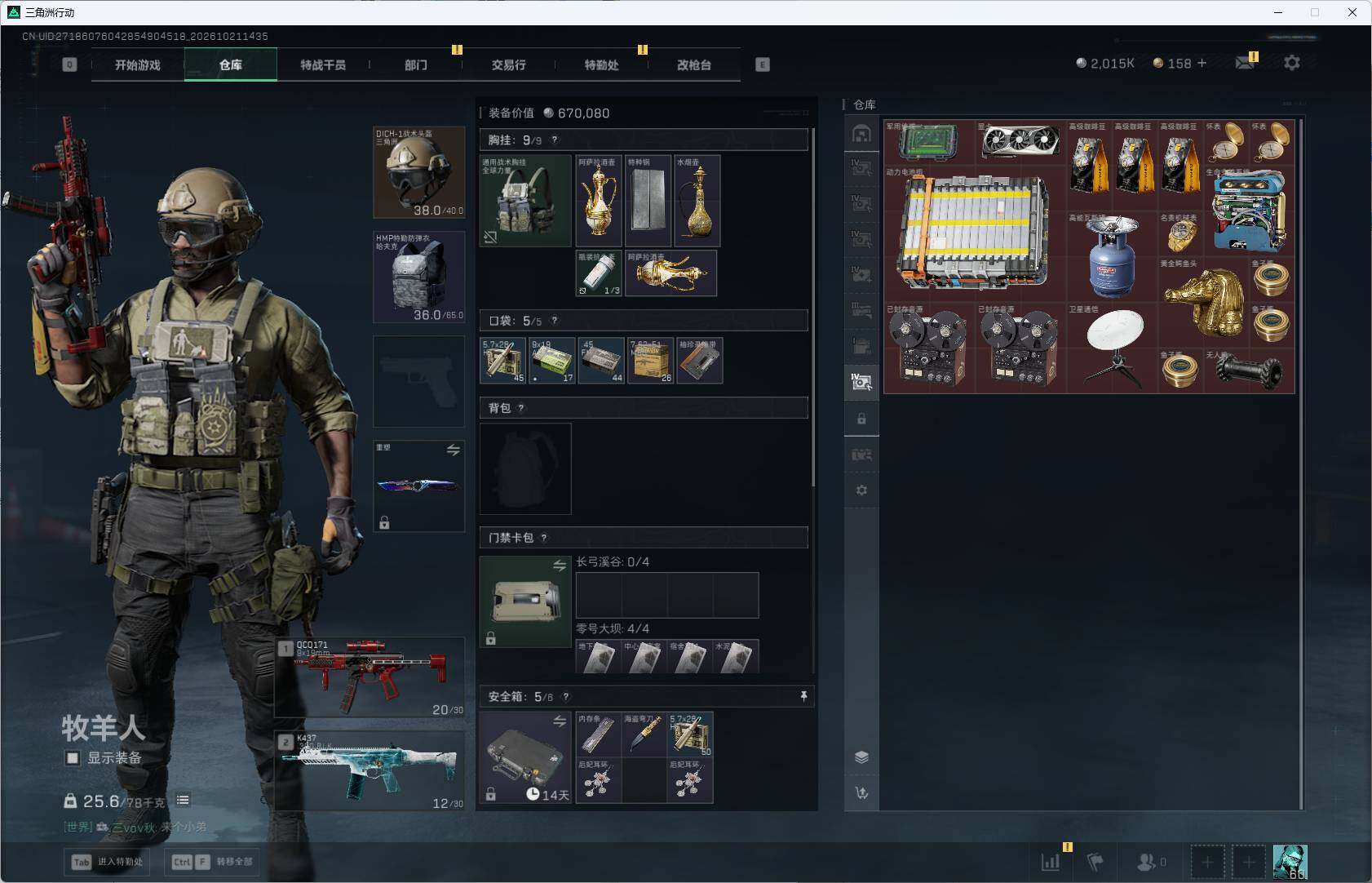Click the 进入特勤处 button
This screenshot has width=1372, height=883.
(x=107, y=862)
